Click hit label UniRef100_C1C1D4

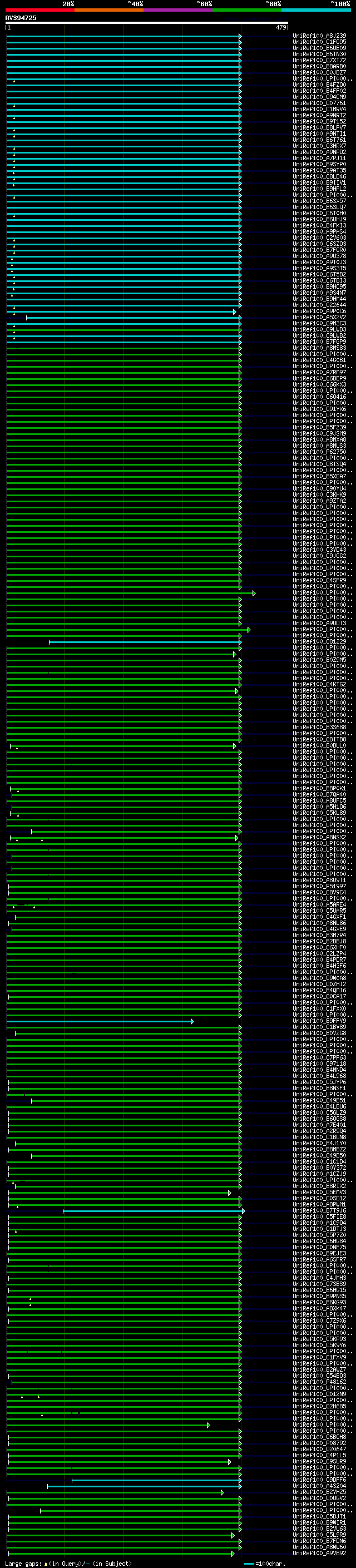click(x=319, y=1161)
